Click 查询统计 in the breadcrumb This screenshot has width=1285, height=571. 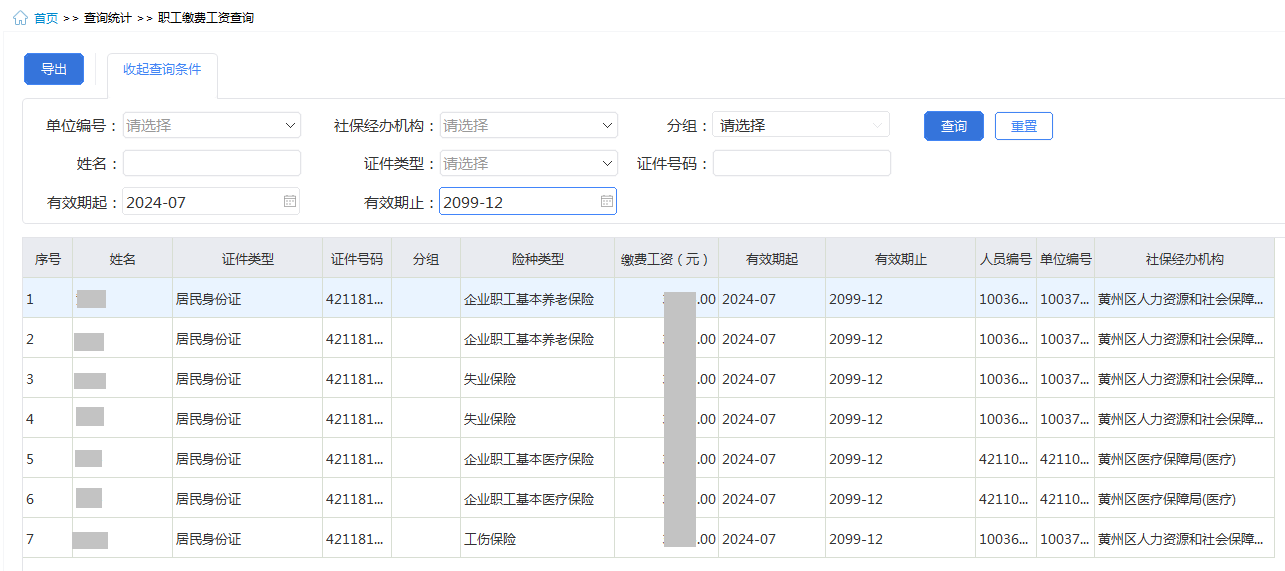coord(108,18)
